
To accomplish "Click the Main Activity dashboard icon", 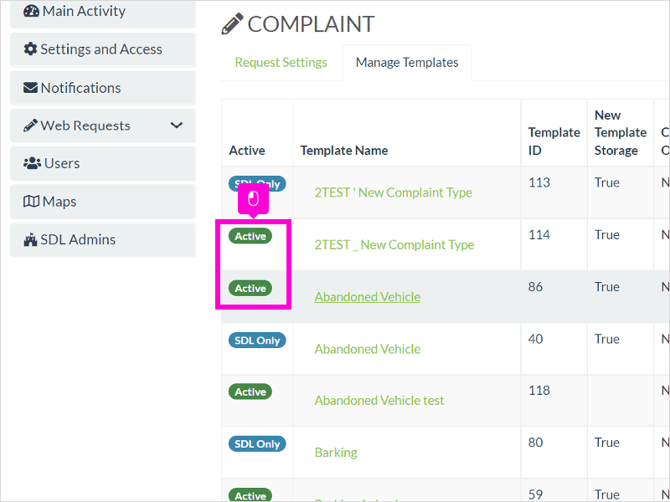I will [31, 11].
